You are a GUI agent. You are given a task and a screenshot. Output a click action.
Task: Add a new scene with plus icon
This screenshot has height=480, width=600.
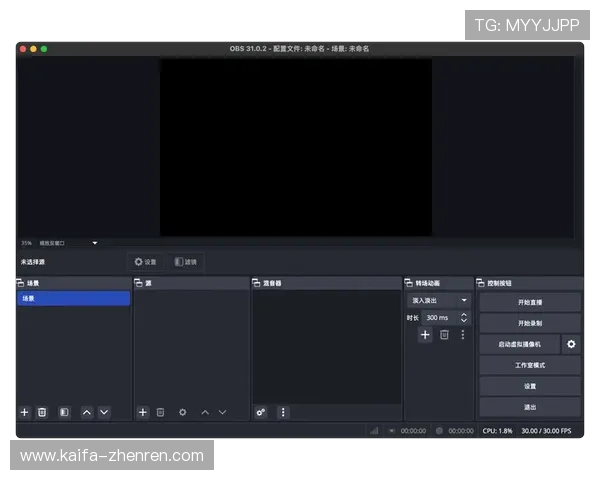[x=25, y=412]
